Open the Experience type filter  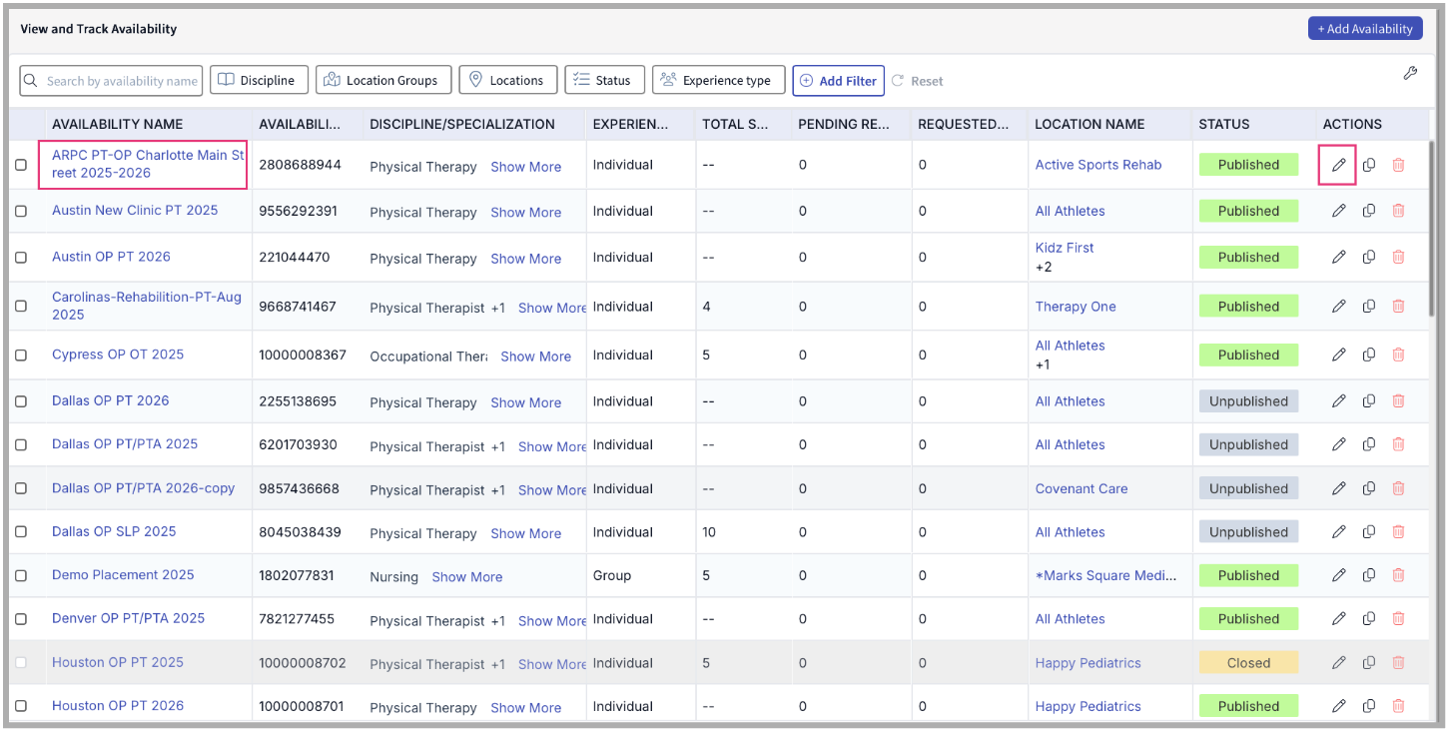click(x=718, y=80)
